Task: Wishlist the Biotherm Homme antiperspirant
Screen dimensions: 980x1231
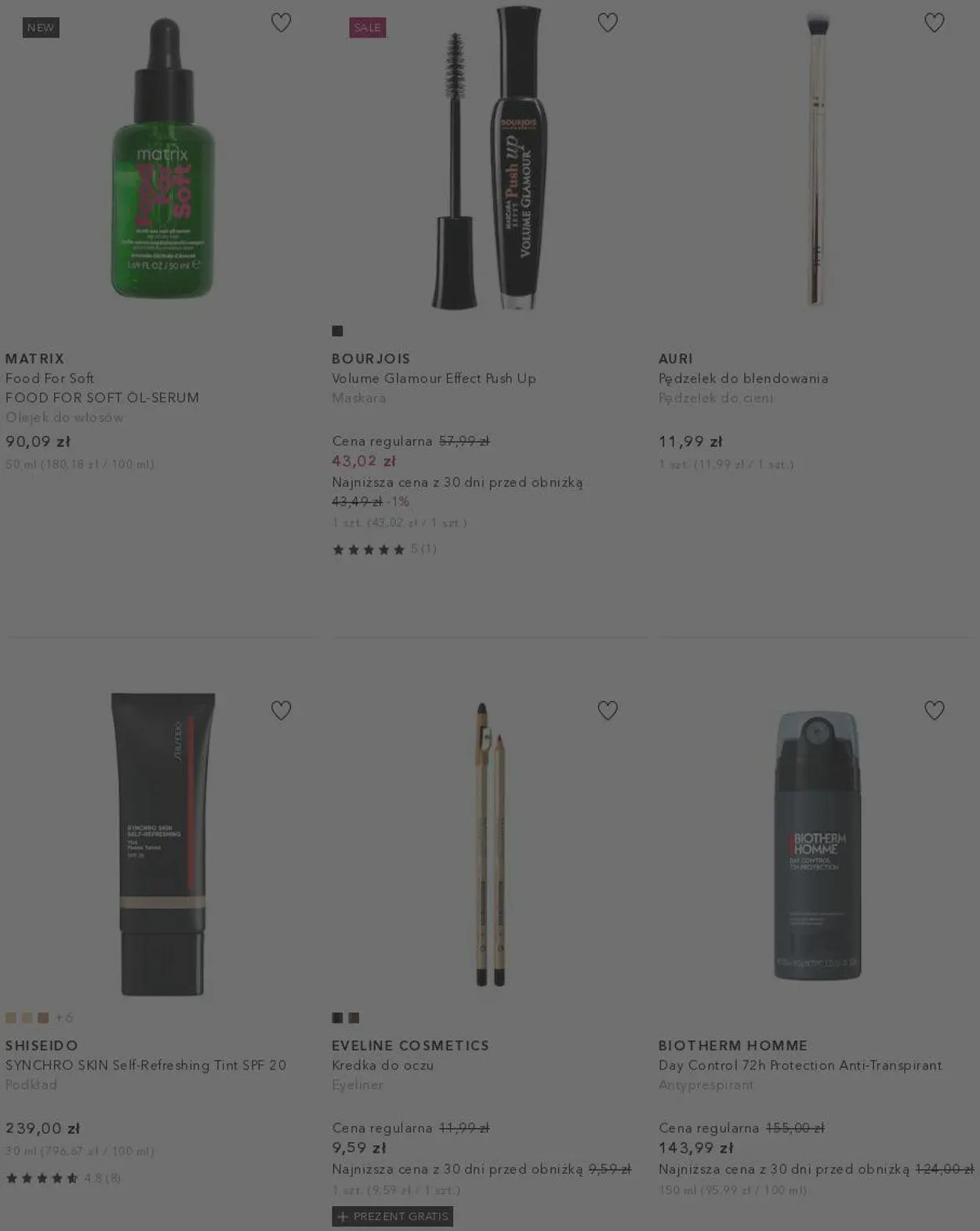Action: pos(934,710)
